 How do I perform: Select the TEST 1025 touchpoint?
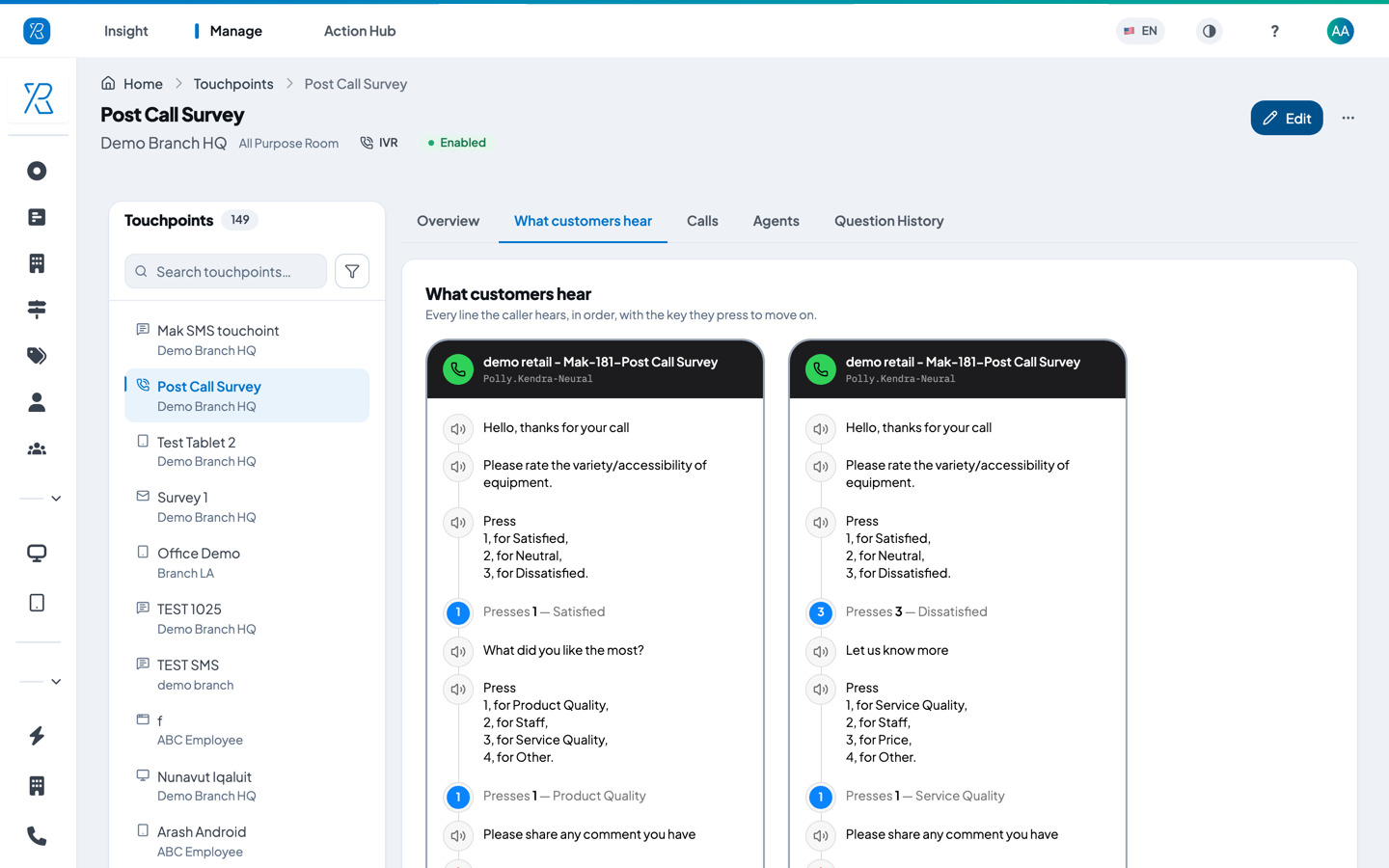point(247,618)
